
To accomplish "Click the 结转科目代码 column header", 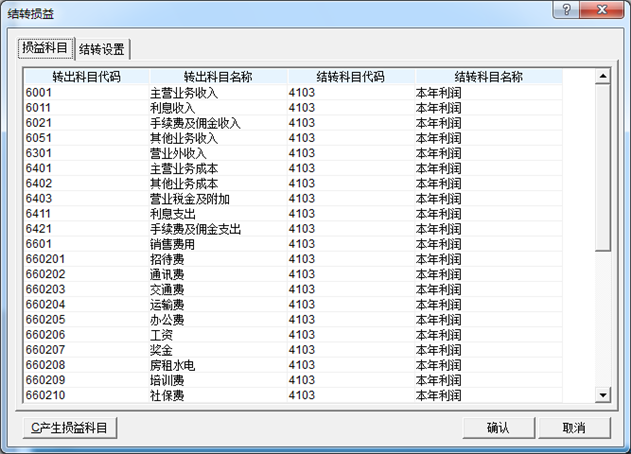I will (350, 76).
